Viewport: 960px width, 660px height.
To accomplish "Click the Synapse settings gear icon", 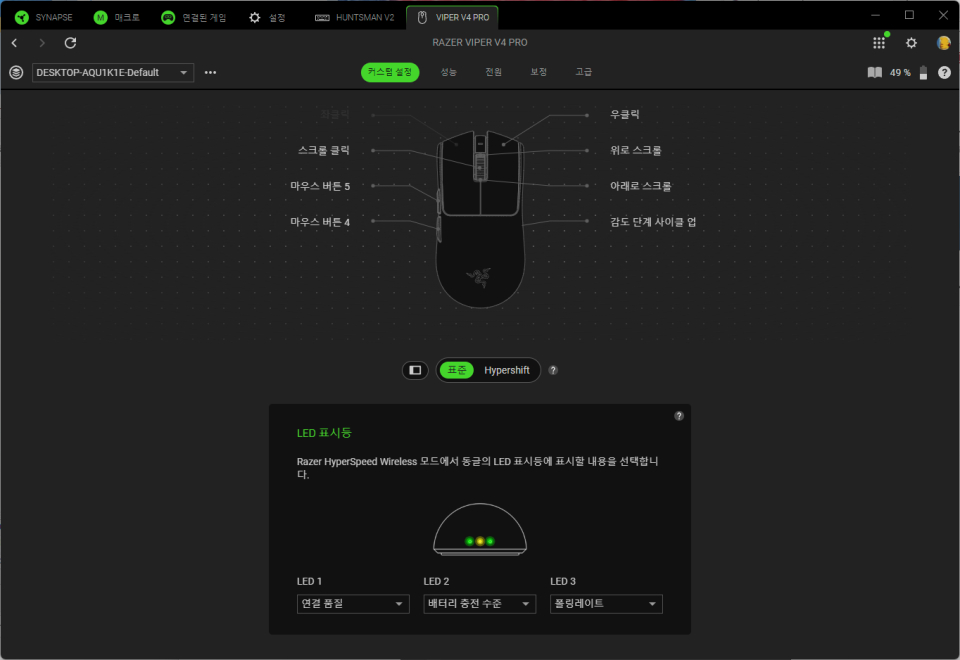I will click(910, 43).
